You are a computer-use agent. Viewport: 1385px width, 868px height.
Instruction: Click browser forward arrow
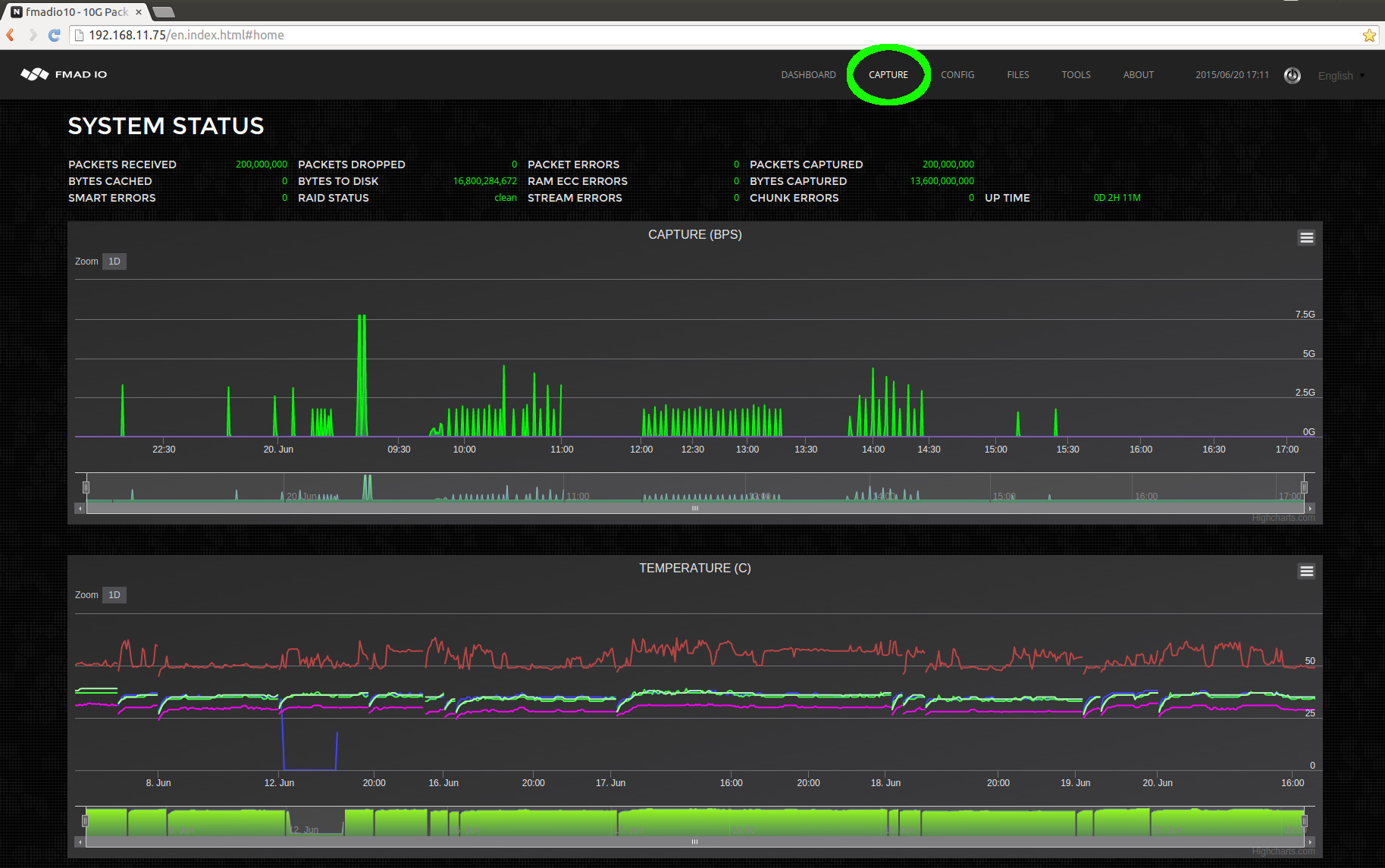33,35
